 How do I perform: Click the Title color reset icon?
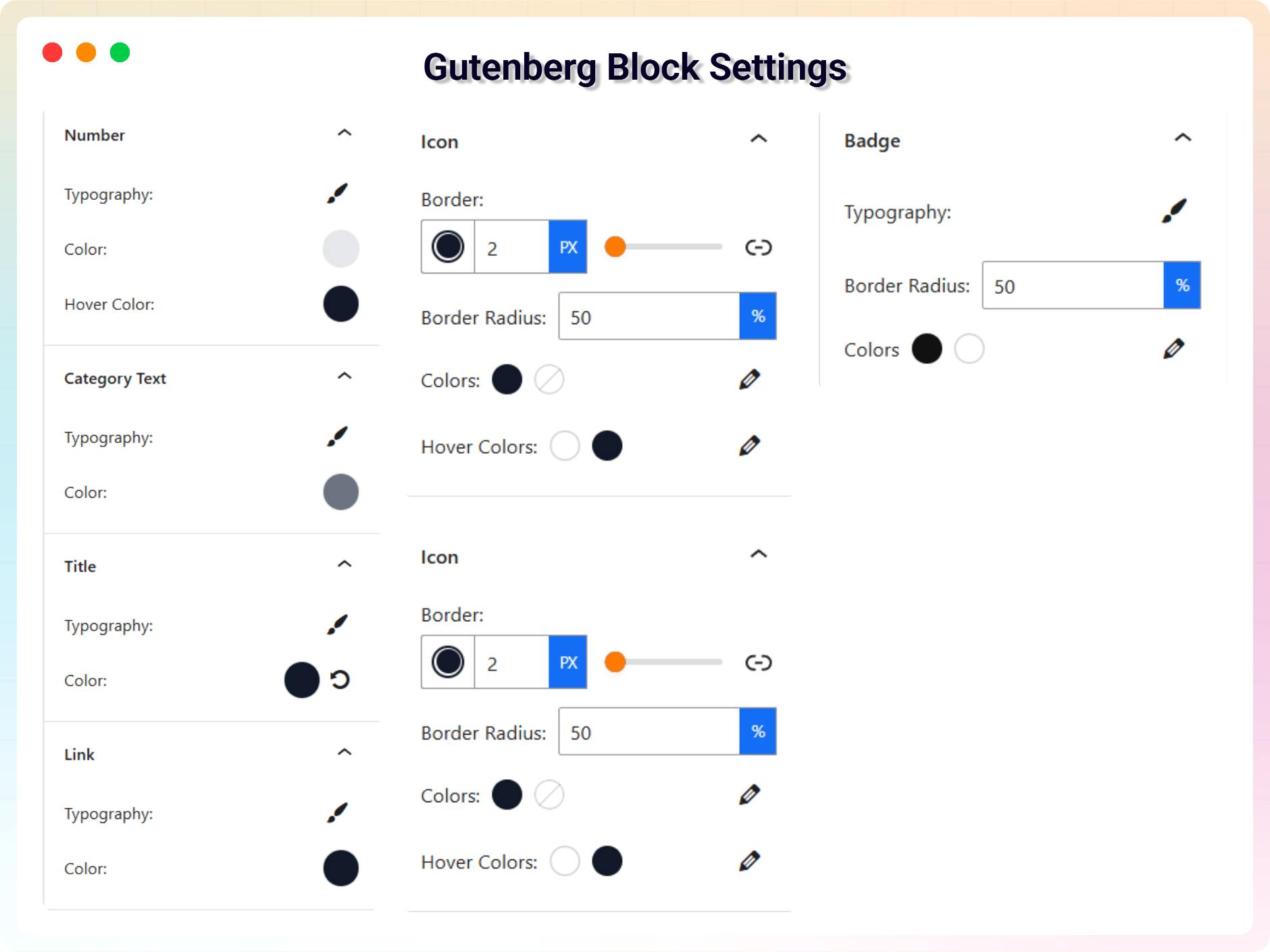(x=340, y=680)
